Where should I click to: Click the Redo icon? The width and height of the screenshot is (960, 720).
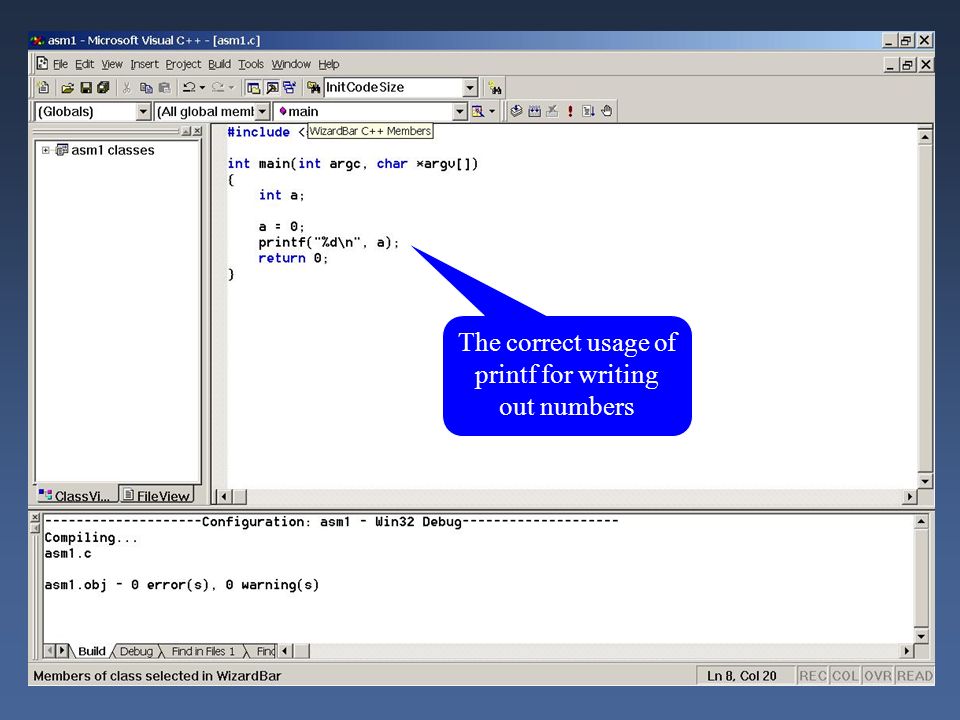(x=218, y=88)
